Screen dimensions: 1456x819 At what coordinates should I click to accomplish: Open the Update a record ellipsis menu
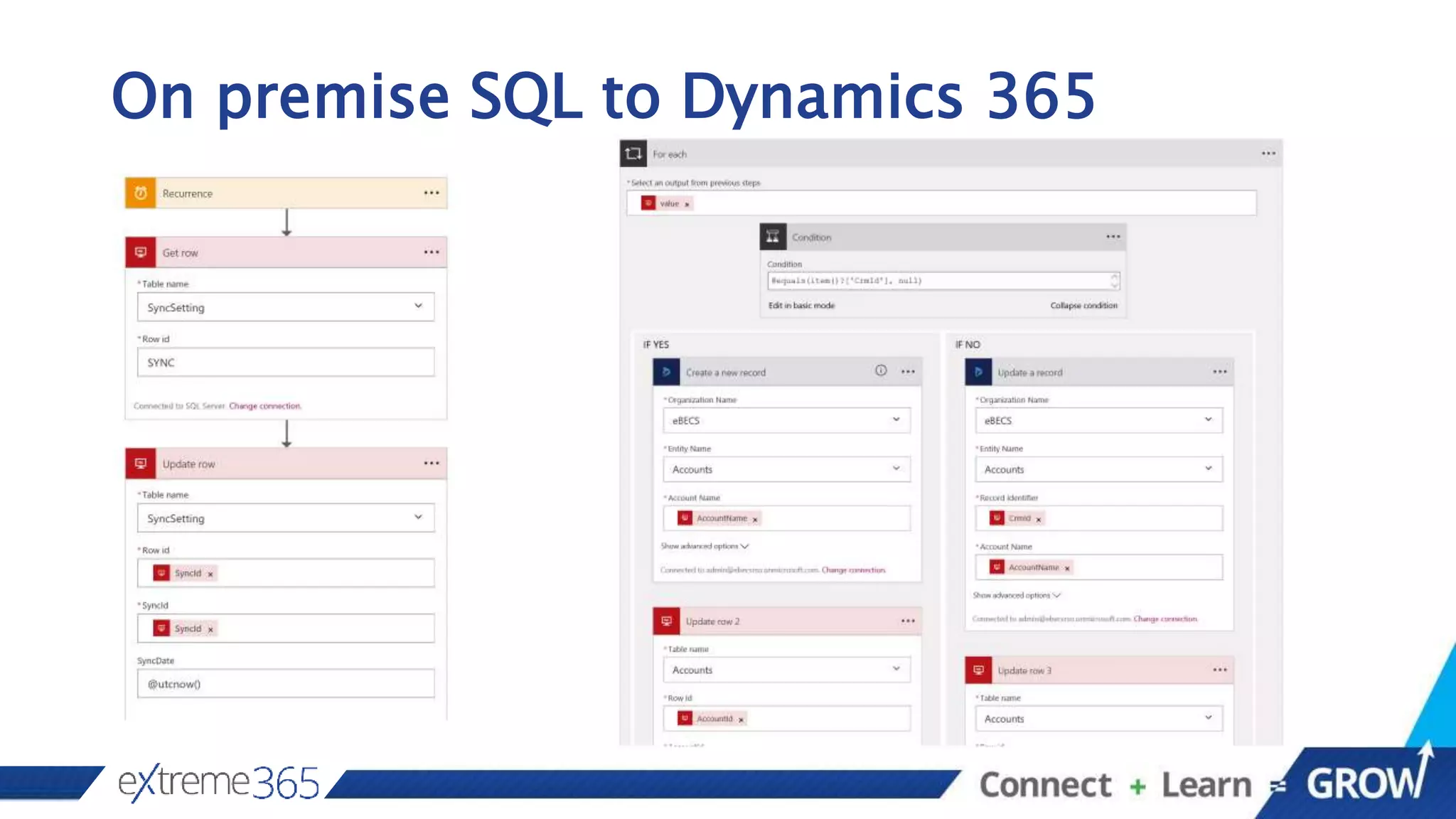(x=1220, y=372)
